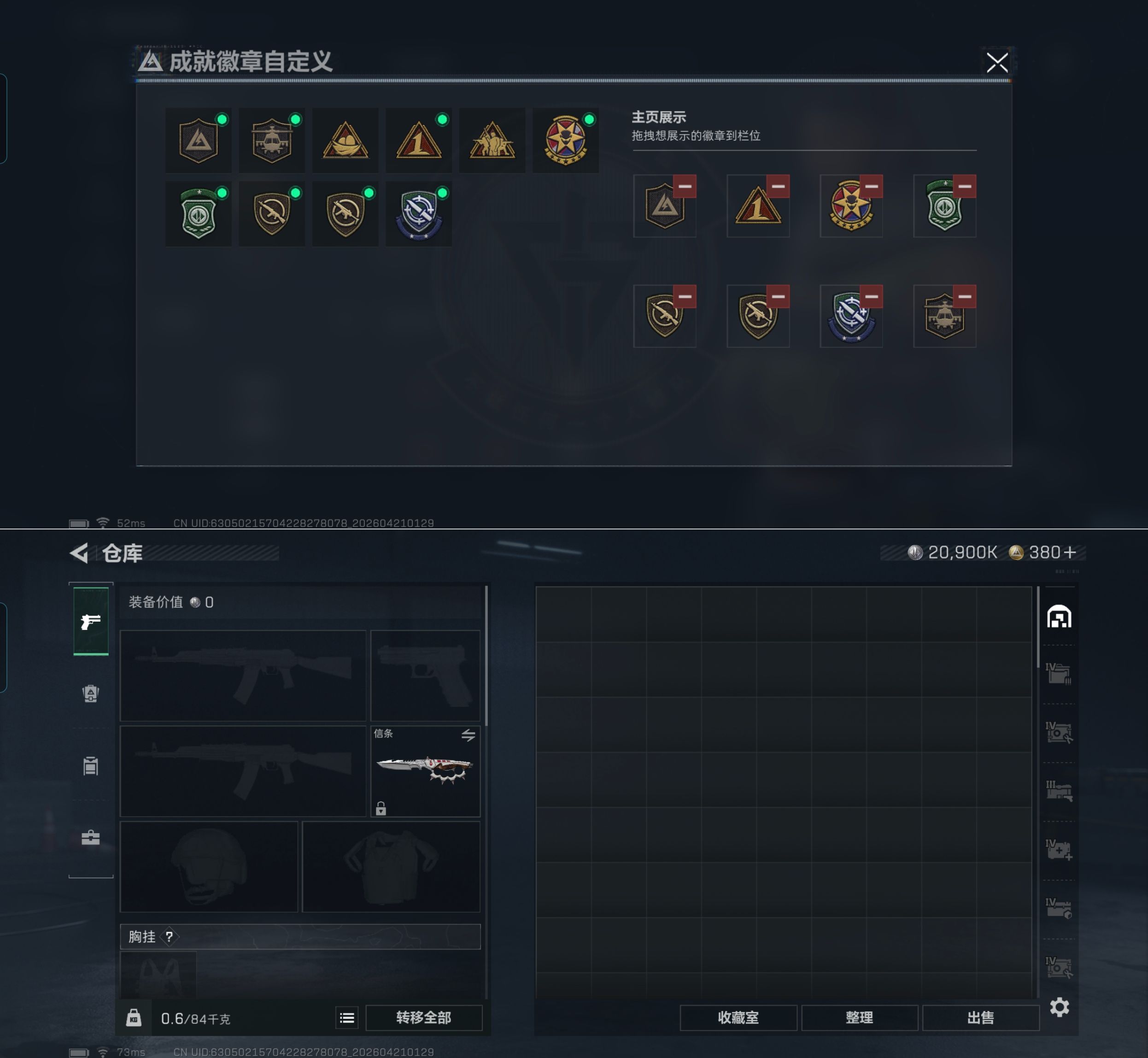
Task: Select the blue missile shield badge in the grid
Action: pos(418,214)
